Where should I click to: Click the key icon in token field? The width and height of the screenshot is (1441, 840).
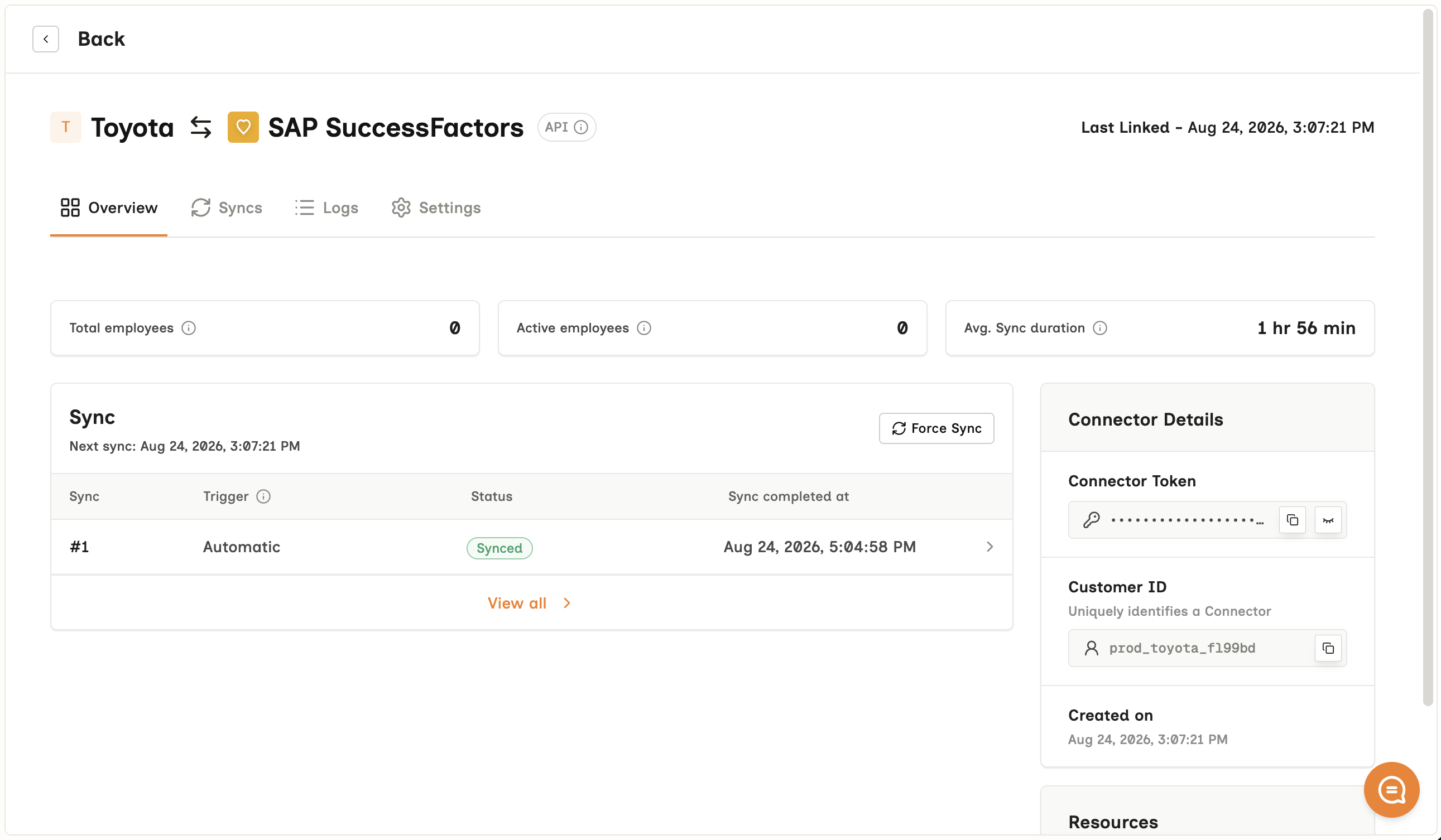click(x=1091, y=520)
